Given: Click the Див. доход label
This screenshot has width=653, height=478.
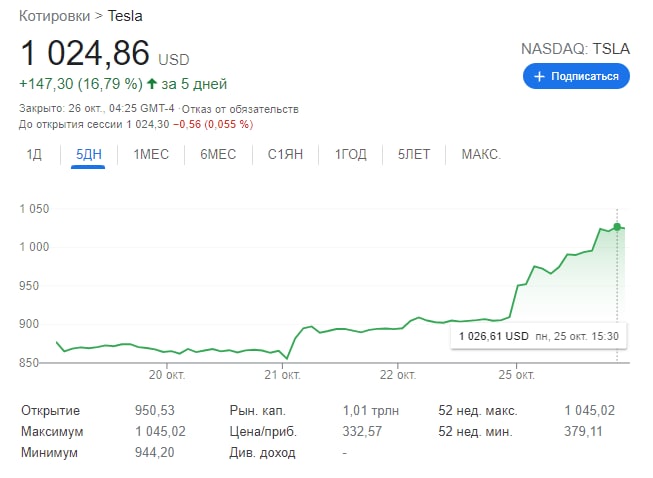Looking at the screenshot, I should (262, 453).
